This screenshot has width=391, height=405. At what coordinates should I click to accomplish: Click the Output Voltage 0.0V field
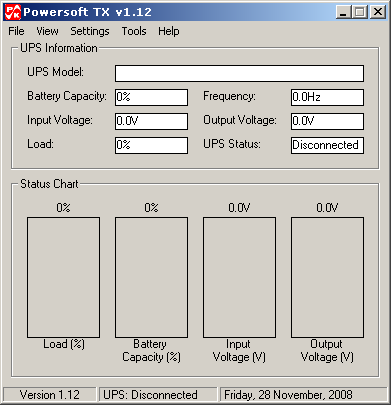[x=327, y=121]
